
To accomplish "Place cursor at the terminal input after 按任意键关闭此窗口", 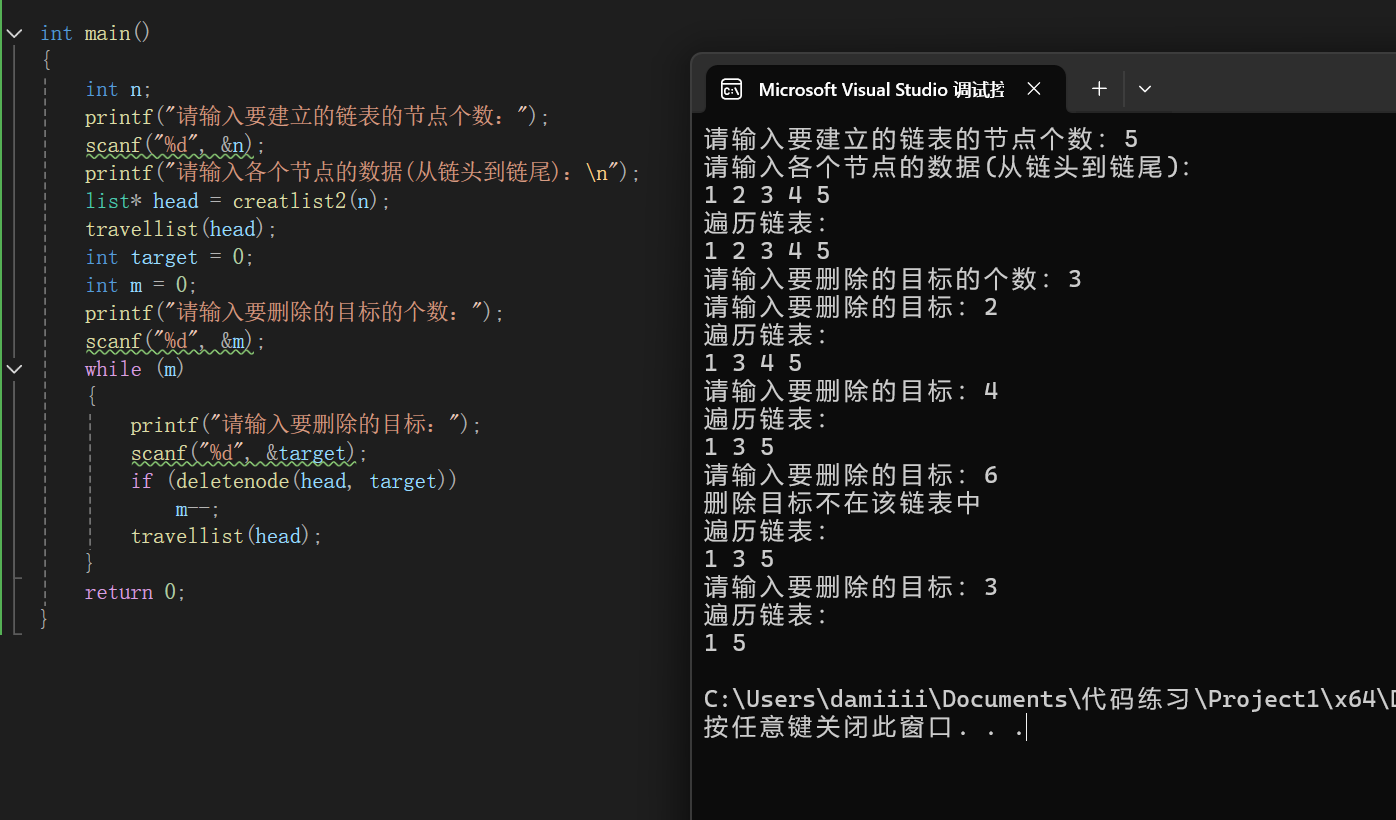I will 1024,728.
